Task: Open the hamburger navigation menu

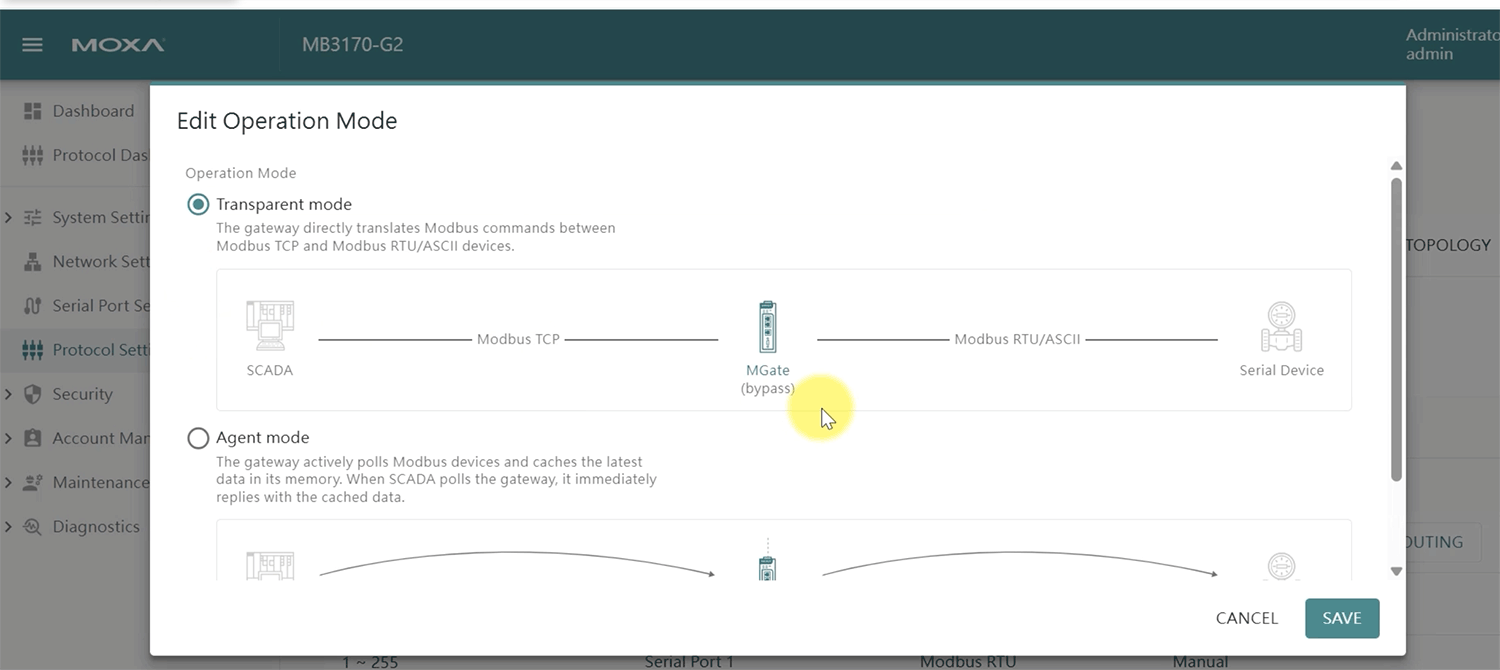Action: pos(32,45)
